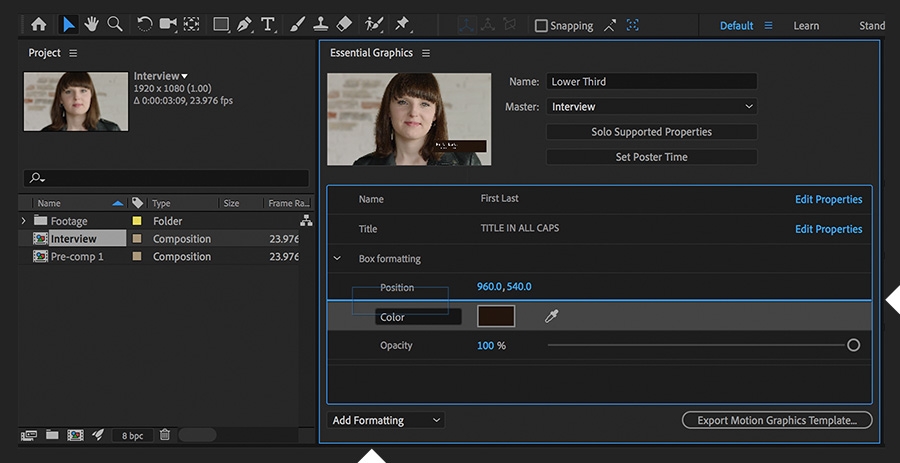Enable the Snapping checkbox
The width and height of the screenshot is (900, 463).
tap(541, 26)
